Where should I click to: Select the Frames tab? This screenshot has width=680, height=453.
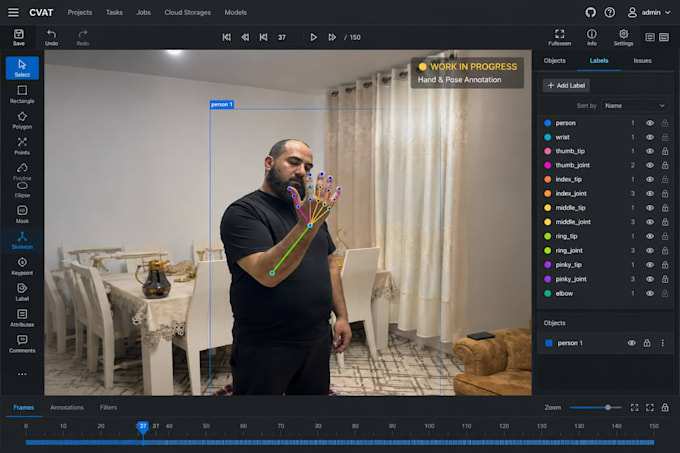click(x=23, y=407)
